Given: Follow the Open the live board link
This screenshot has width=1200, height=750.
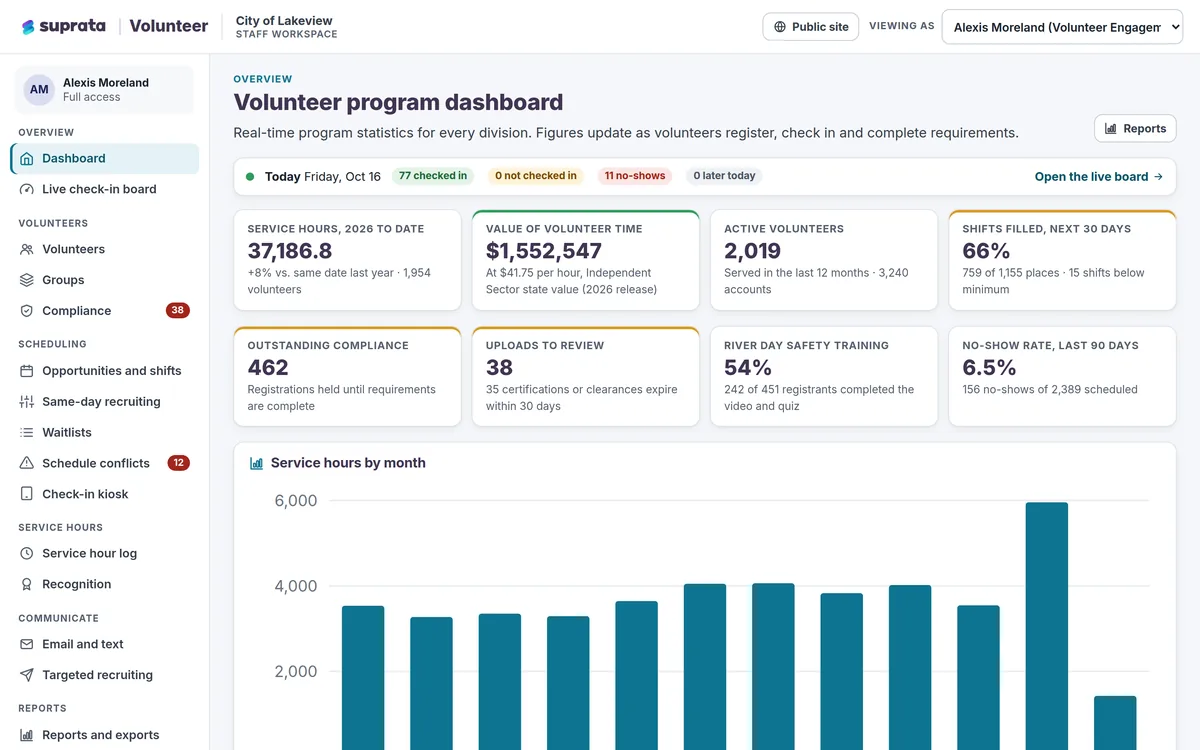Looking at the screenshot, I should coord(1098,177).
